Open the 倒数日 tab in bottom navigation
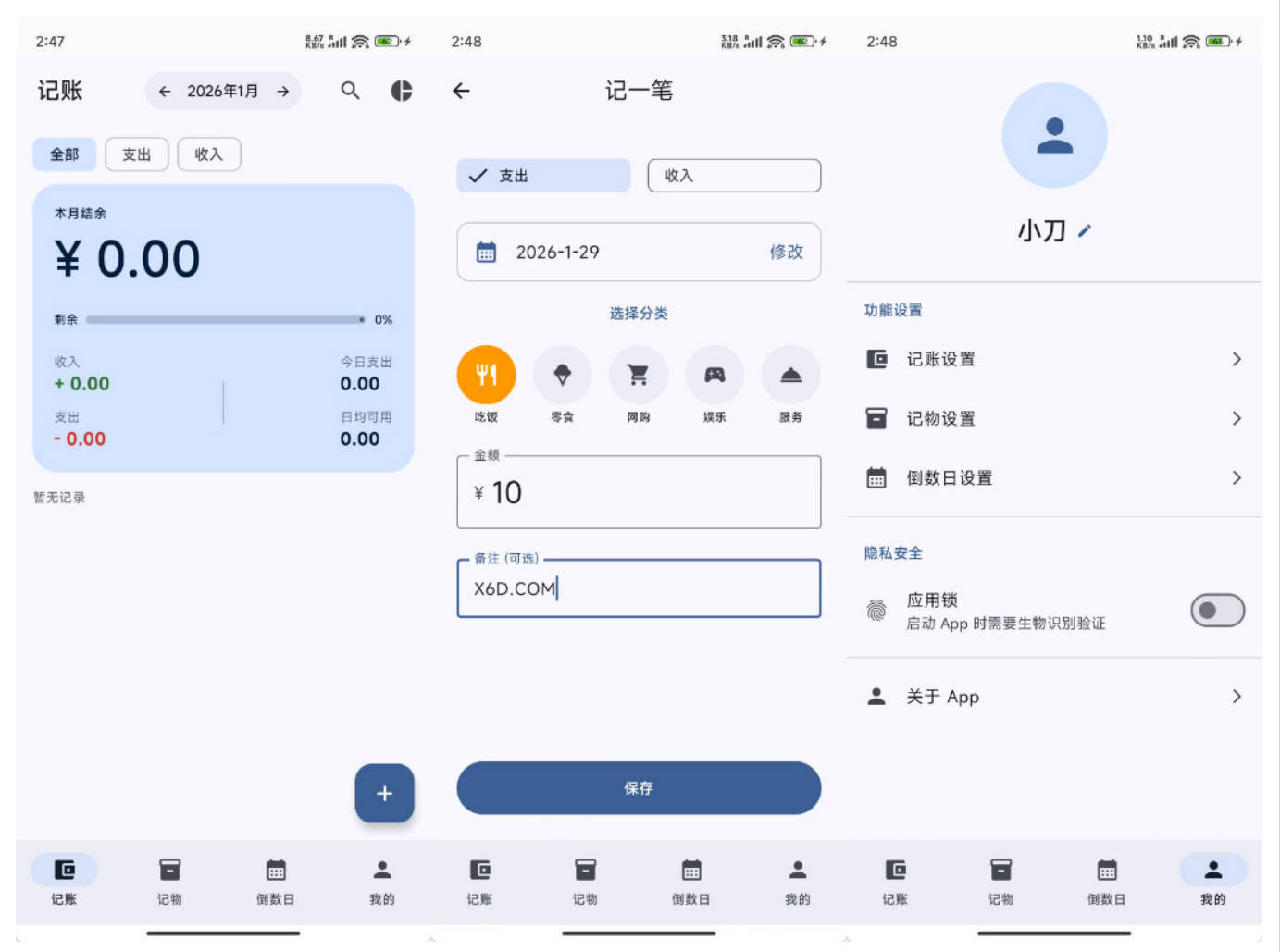 (276, 879)
